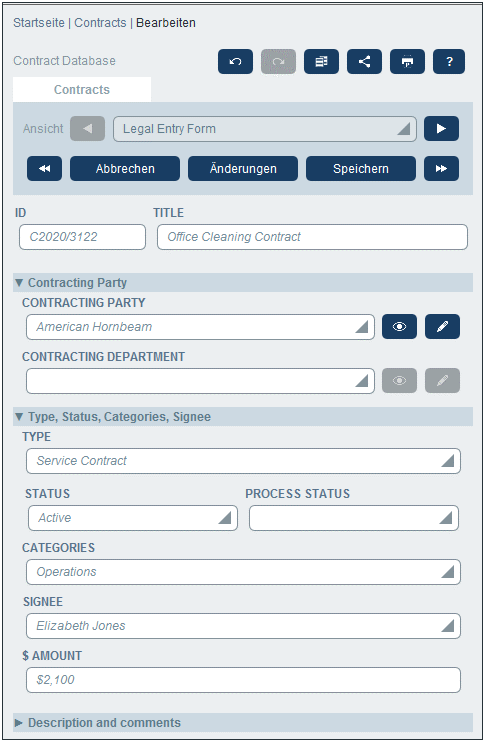The height and width of the screenshot is (742, 485).
Task: Click the disabled eye icon for Contracting Department
Action: tap(399, 380)
